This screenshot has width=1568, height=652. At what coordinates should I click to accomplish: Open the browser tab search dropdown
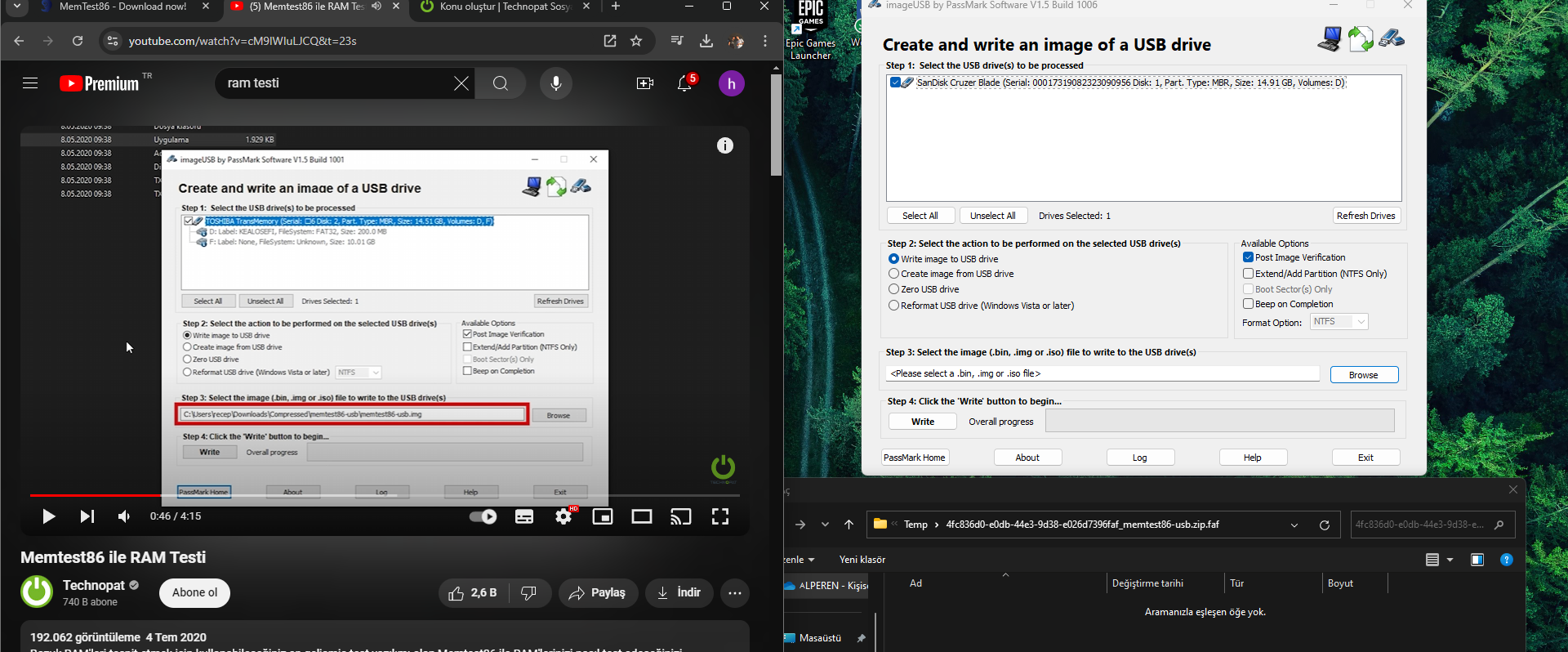click(16, 7)
